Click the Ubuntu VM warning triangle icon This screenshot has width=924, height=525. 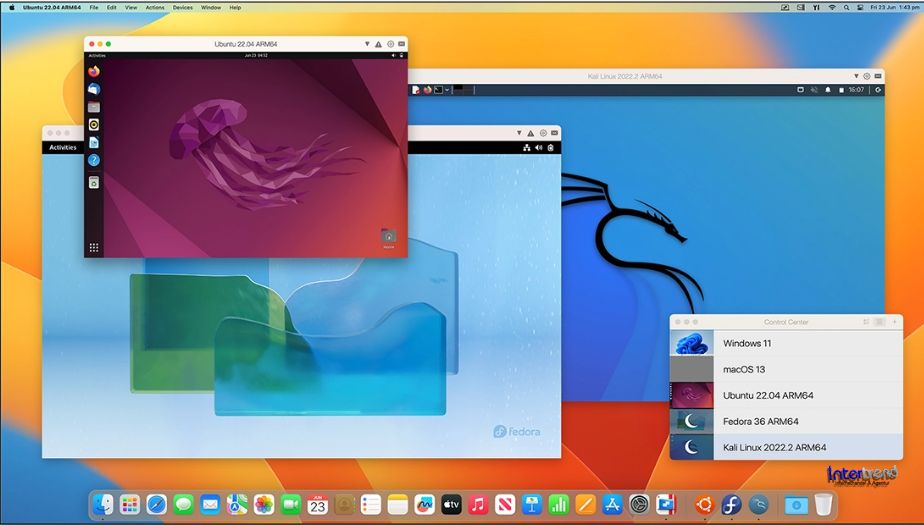click(x=378, y=44)
